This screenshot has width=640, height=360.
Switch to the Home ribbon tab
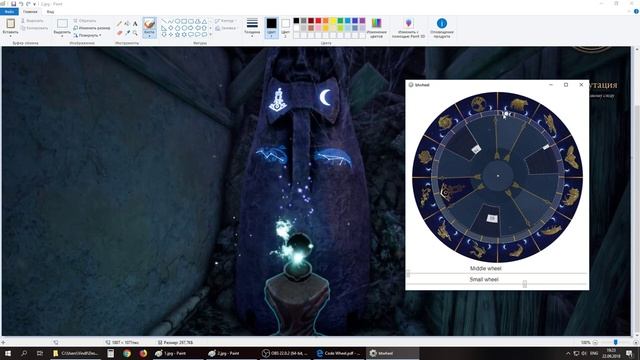tap(30, 11)
